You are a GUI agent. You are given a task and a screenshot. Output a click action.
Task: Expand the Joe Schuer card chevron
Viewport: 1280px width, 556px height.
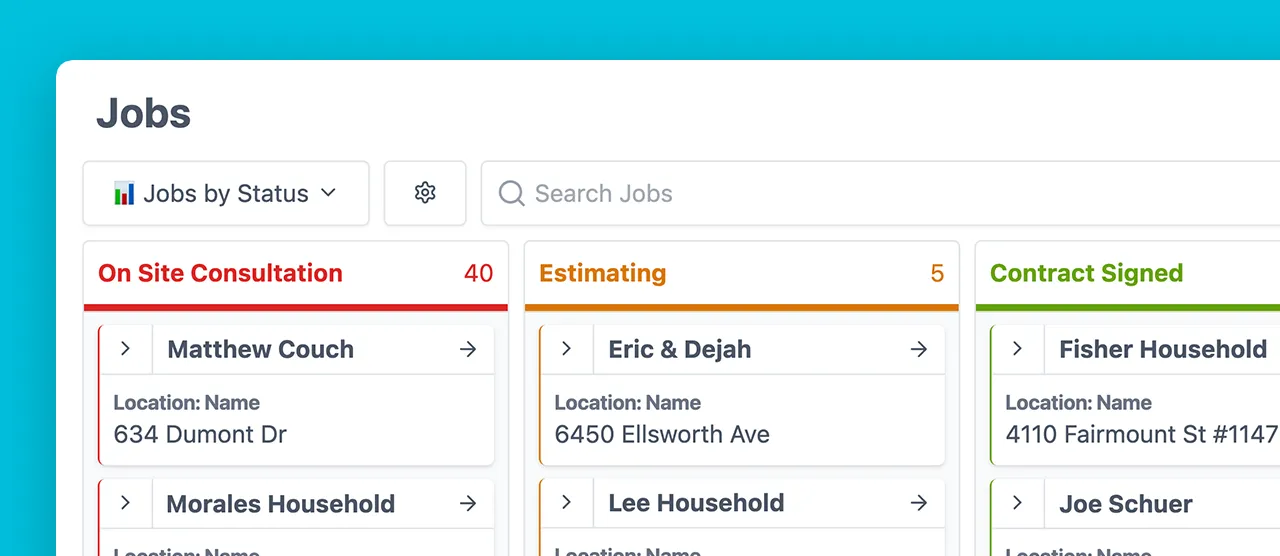[1018, 503]
